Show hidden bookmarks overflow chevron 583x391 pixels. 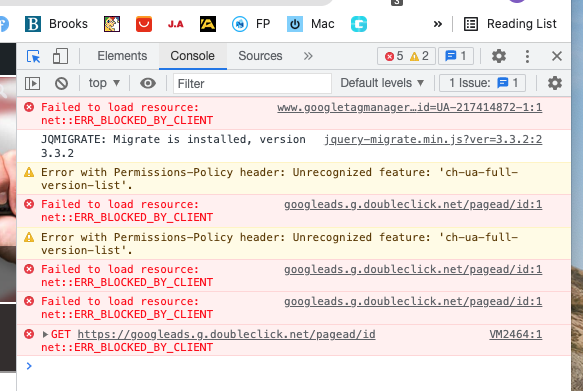click(x=438, y=24)
